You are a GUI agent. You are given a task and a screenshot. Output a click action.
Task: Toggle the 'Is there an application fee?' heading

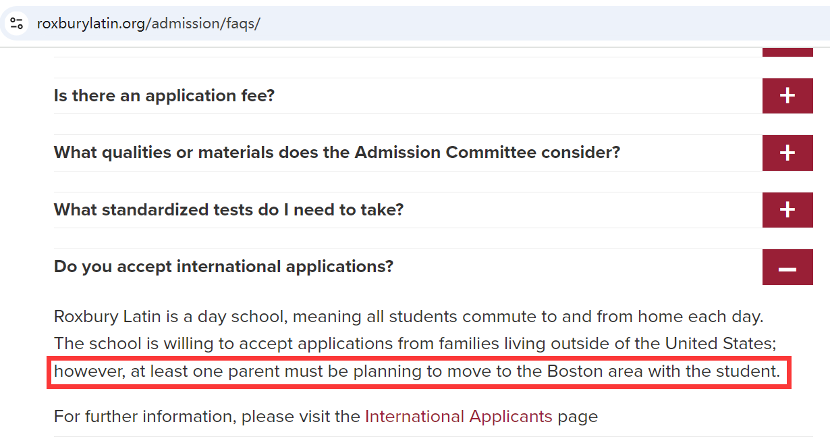pyautogui.click(x=164, y=96)
